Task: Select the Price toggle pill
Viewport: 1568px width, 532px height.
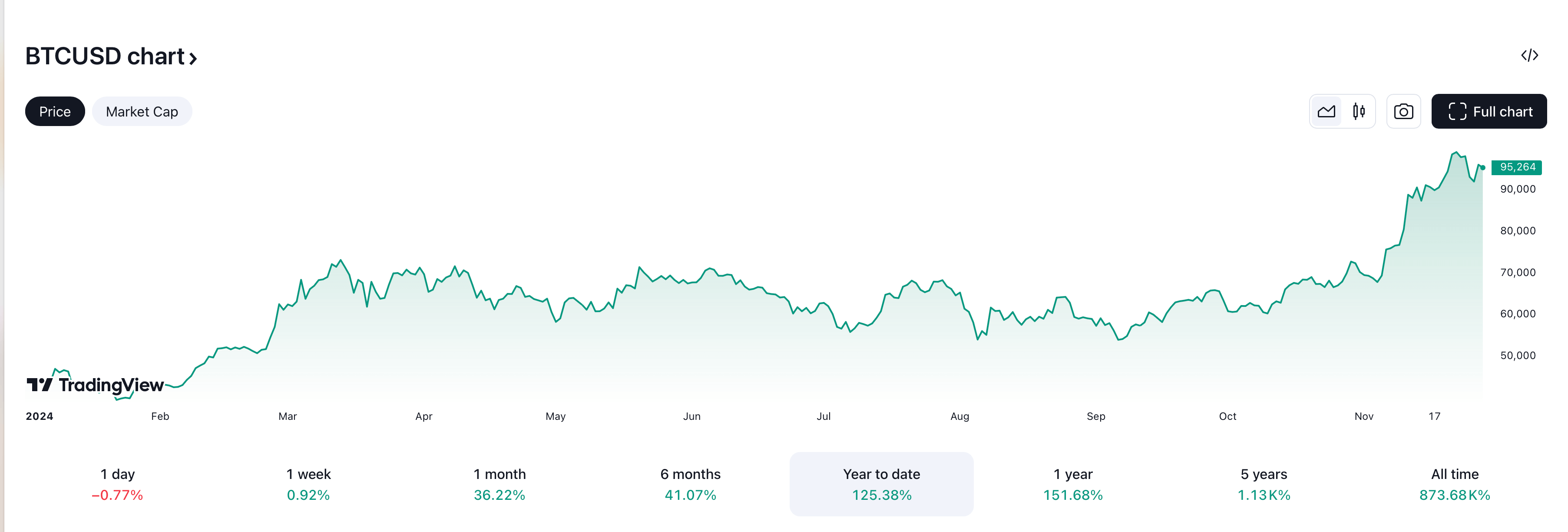Action: [55, 112]
